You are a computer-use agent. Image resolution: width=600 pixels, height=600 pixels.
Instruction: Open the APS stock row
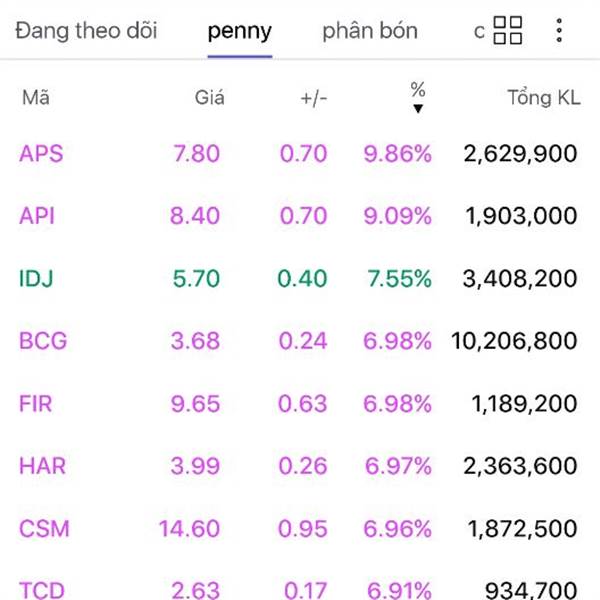pyautogui.click(x=300, y=153)
